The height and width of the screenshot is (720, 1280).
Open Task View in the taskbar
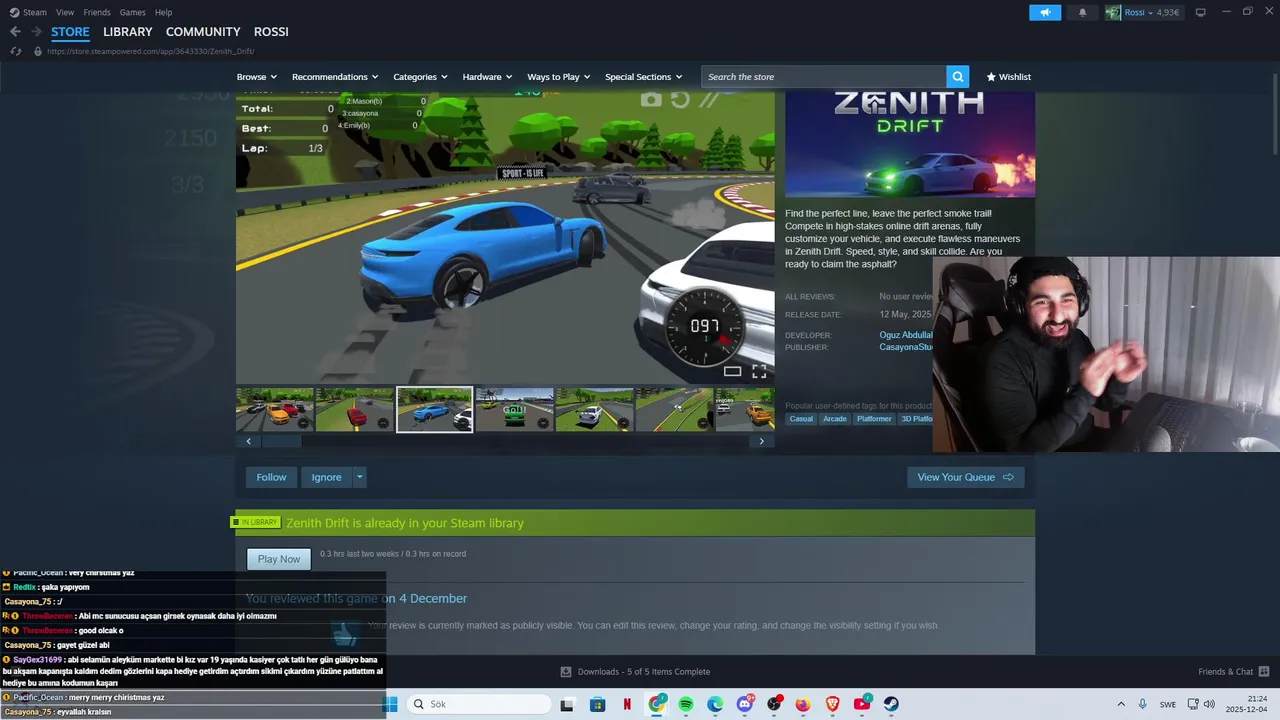tap(567, 704)
